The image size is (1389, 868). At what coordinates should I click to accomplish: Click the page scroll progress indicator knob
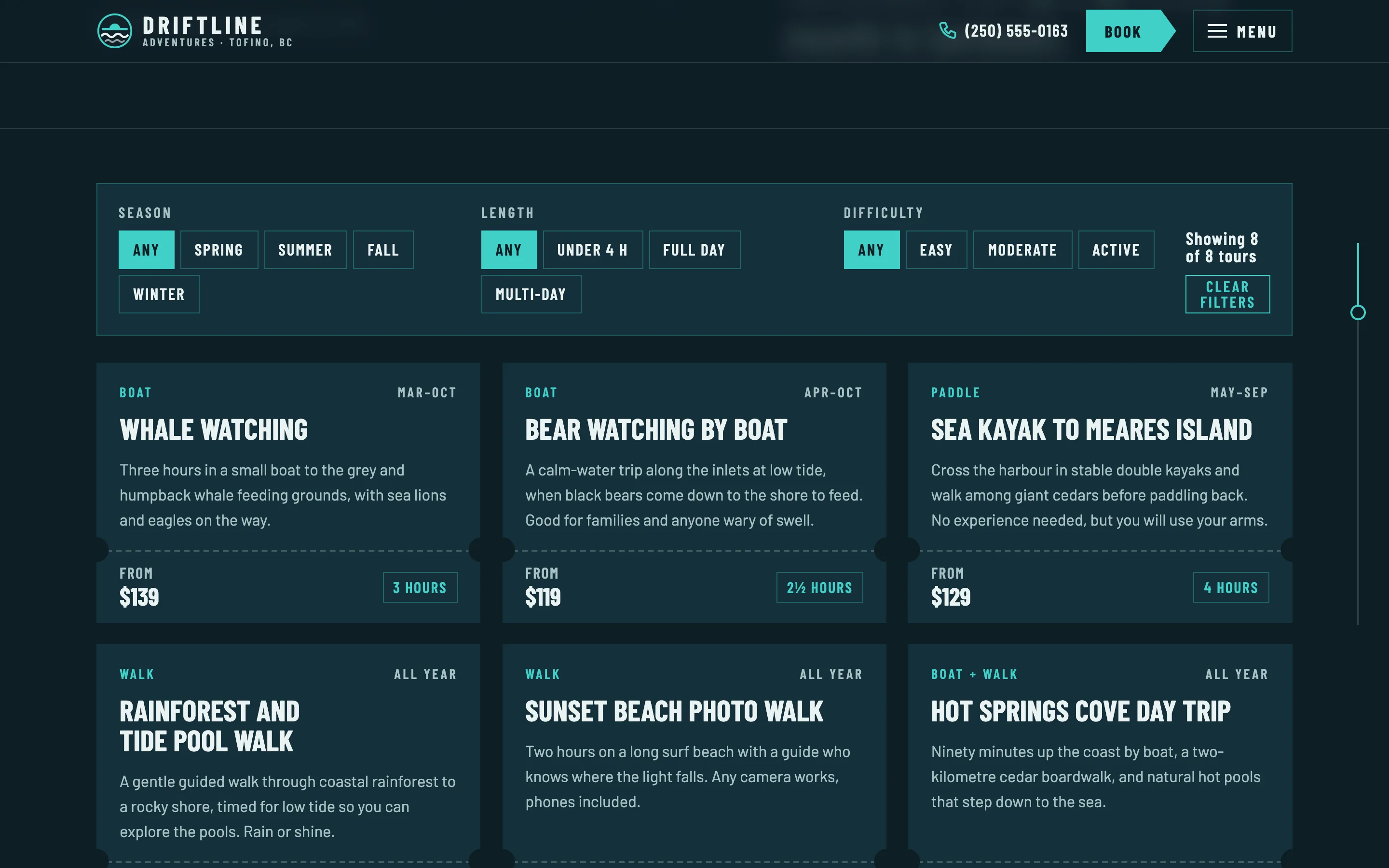[x=1358, y=312]
